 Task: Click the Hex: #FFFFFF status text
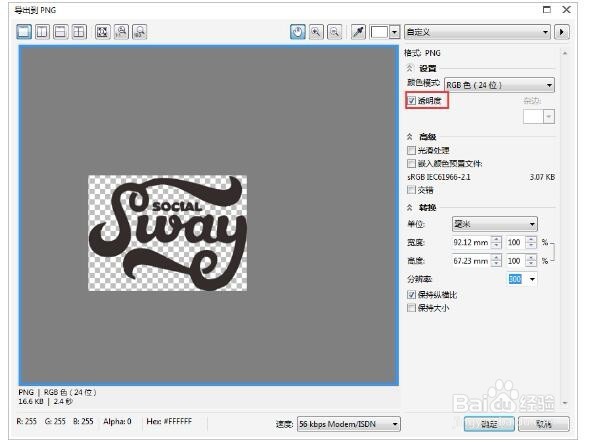coord(169,421)
